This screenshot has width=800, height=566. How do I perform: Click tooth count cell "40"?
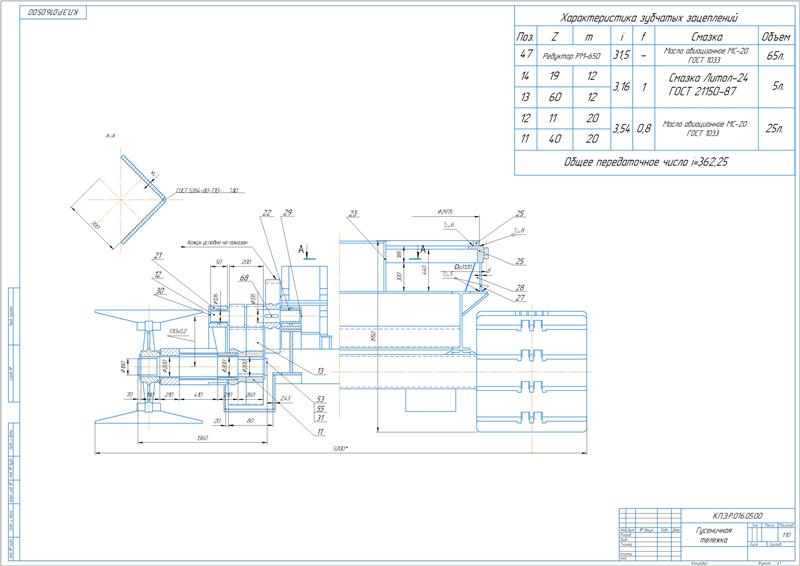click(555, 138)
